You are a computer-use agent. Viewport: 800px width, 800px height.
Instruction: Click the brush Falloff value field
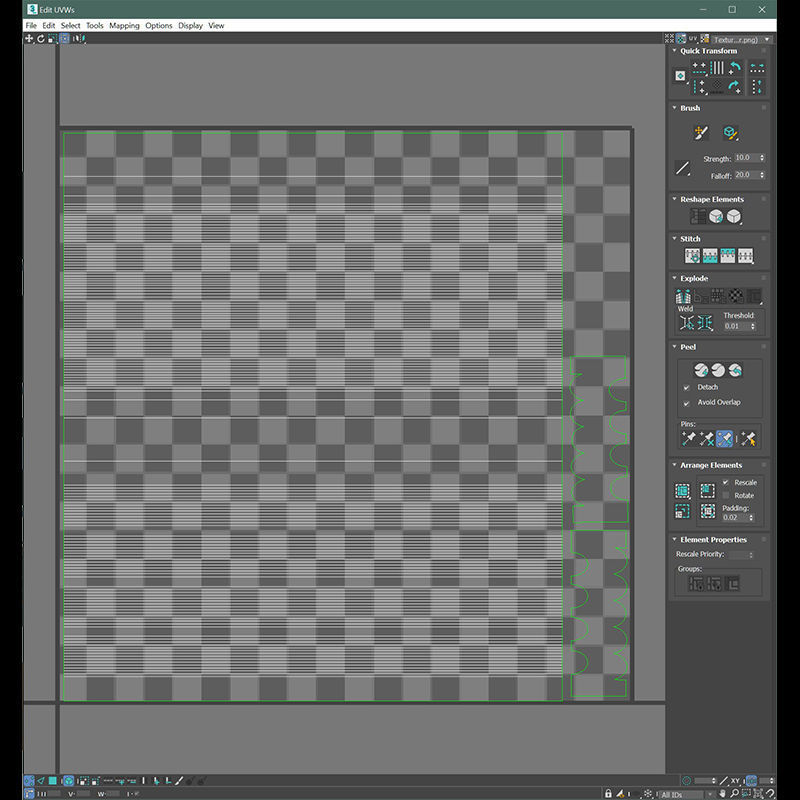[x=746, y=175]
